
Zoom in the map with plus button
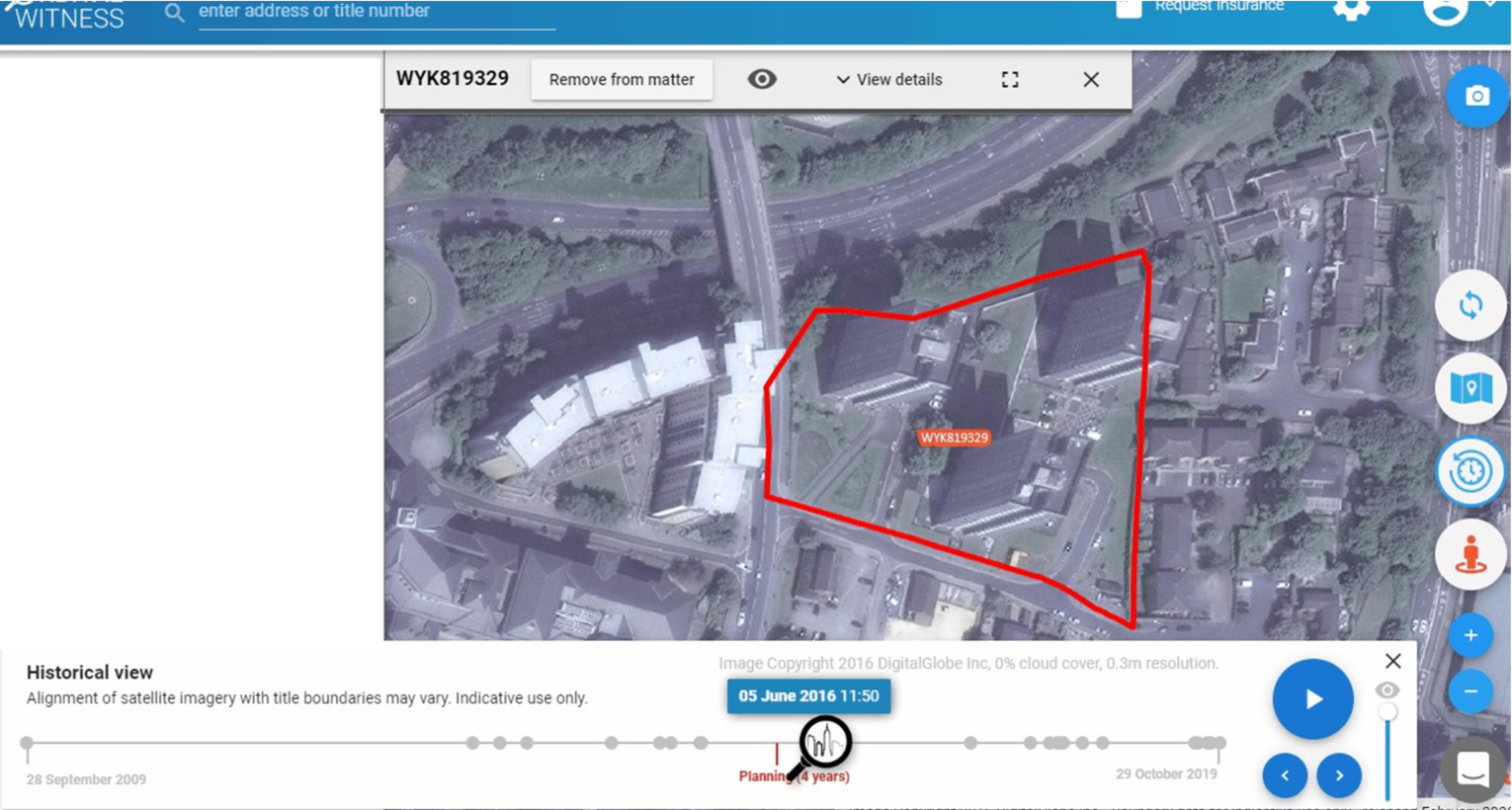pyautogui.click(x=1470, y=635)
